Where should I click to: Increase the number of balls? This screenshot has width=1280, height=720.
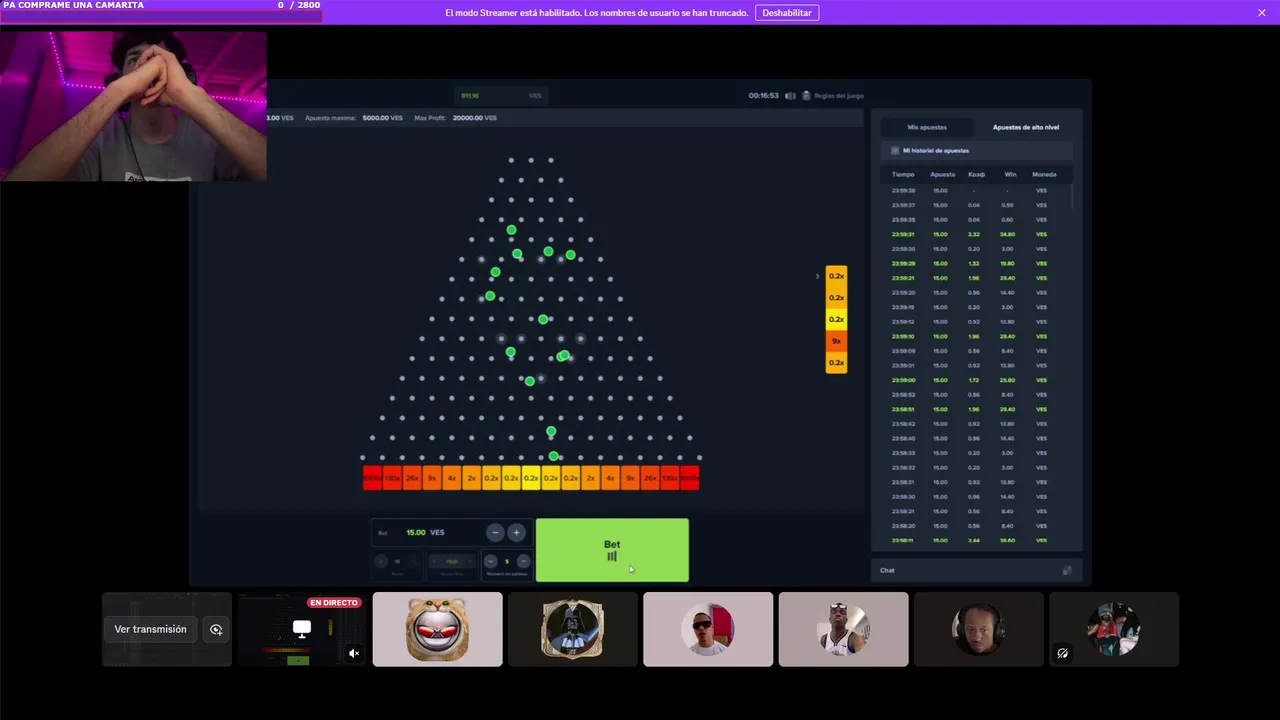coord(523,561)
